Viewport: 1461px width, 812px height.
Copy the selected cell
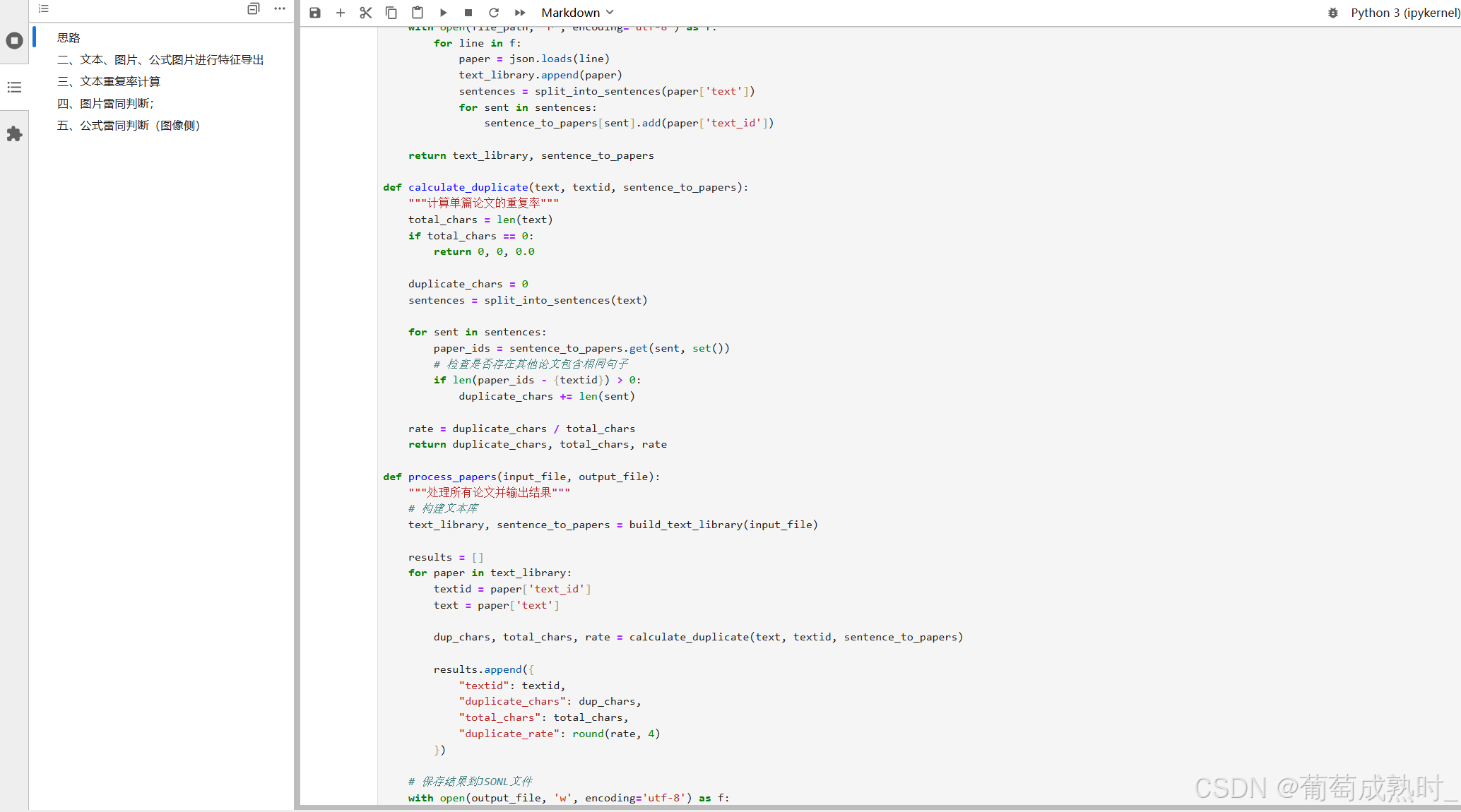tap(391, 13)
